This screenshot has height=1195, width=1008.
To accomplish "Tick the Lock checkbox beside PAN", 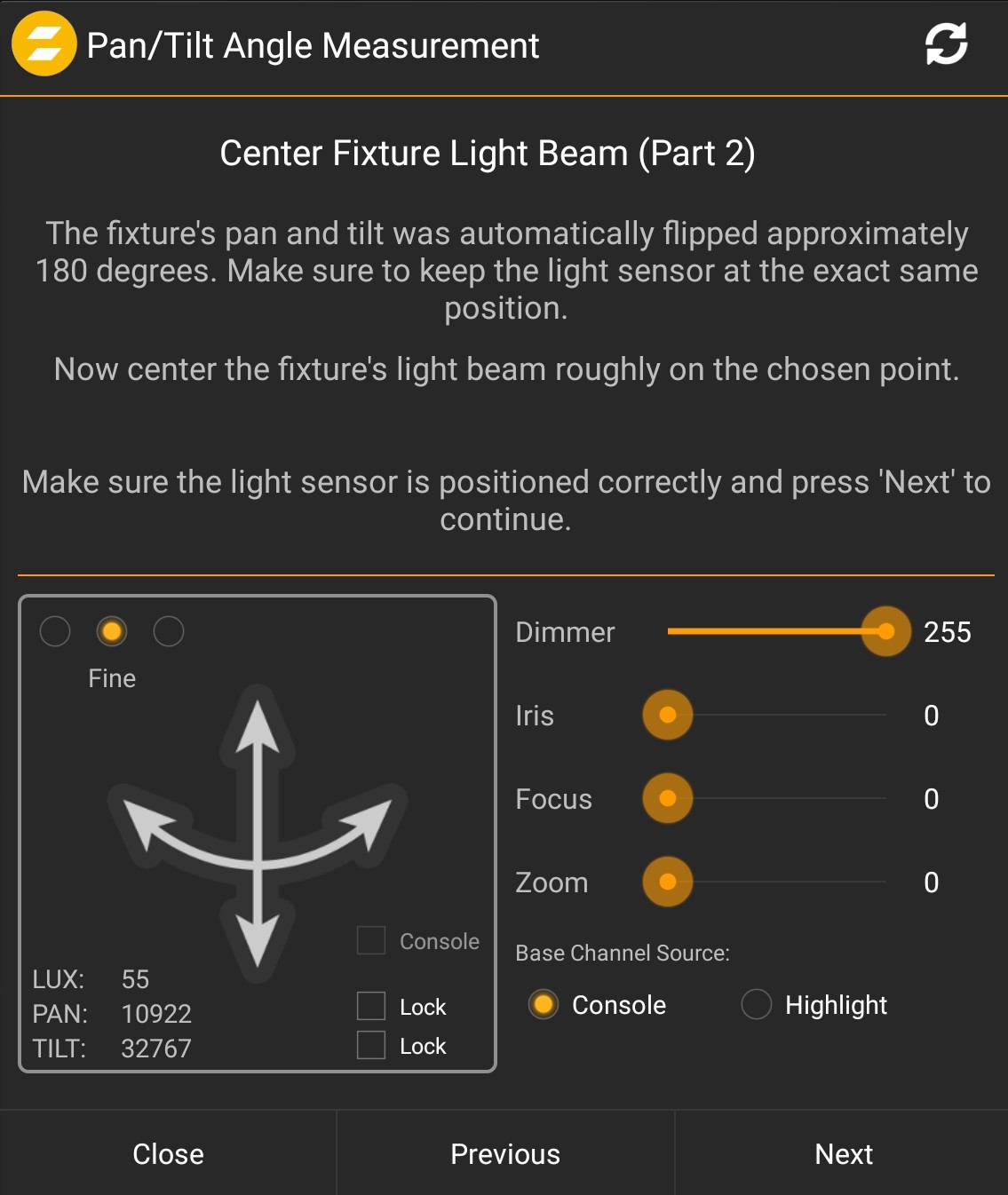I will pos(371,1006).
